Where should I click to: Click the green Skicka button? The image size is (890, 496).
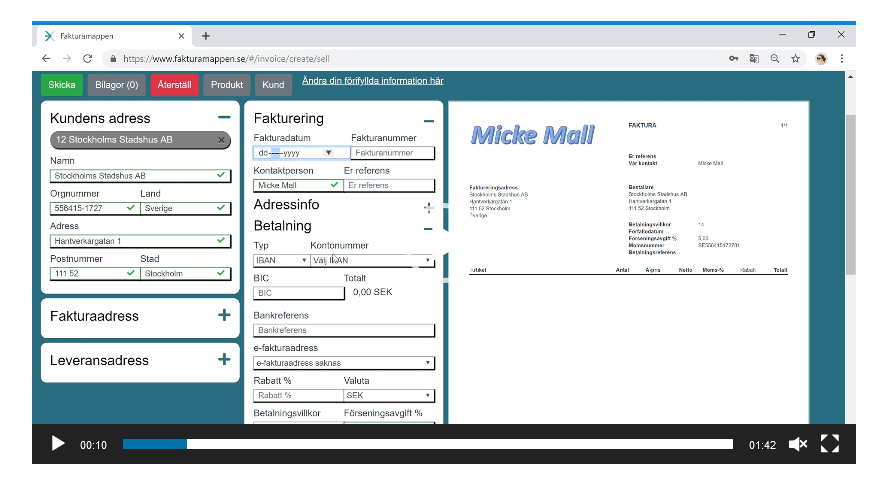click(62, 85)
